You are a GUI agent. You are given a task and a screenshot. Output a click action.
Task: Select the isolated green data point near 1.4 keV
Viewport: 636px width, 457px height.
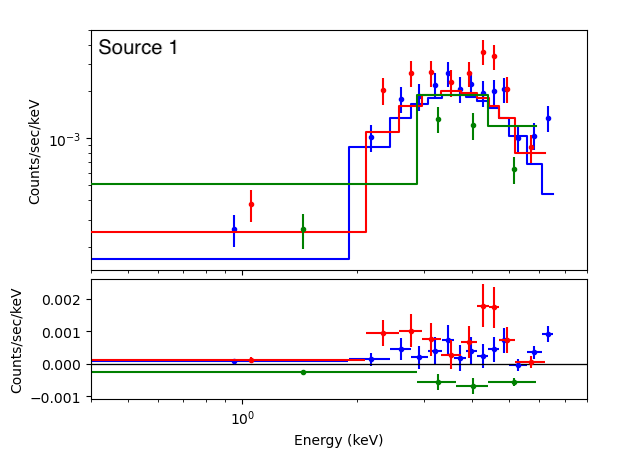tap(303, 230)
